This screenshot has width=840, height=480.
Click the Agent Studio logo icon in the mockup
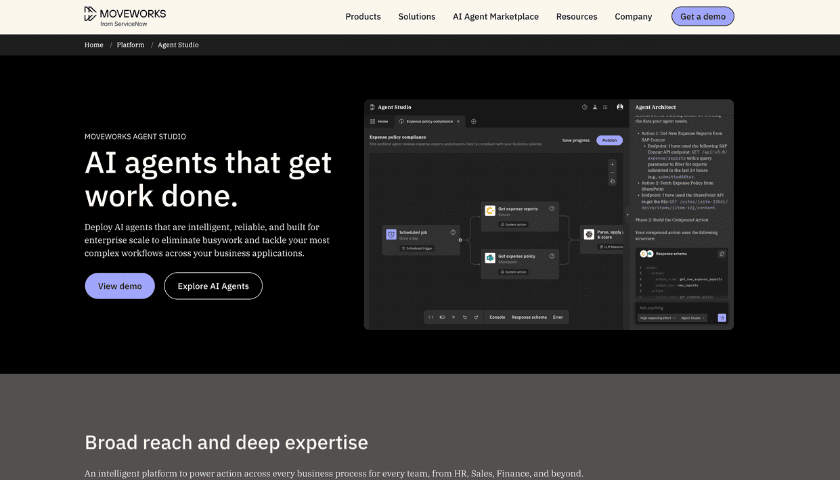click(372, 107)
